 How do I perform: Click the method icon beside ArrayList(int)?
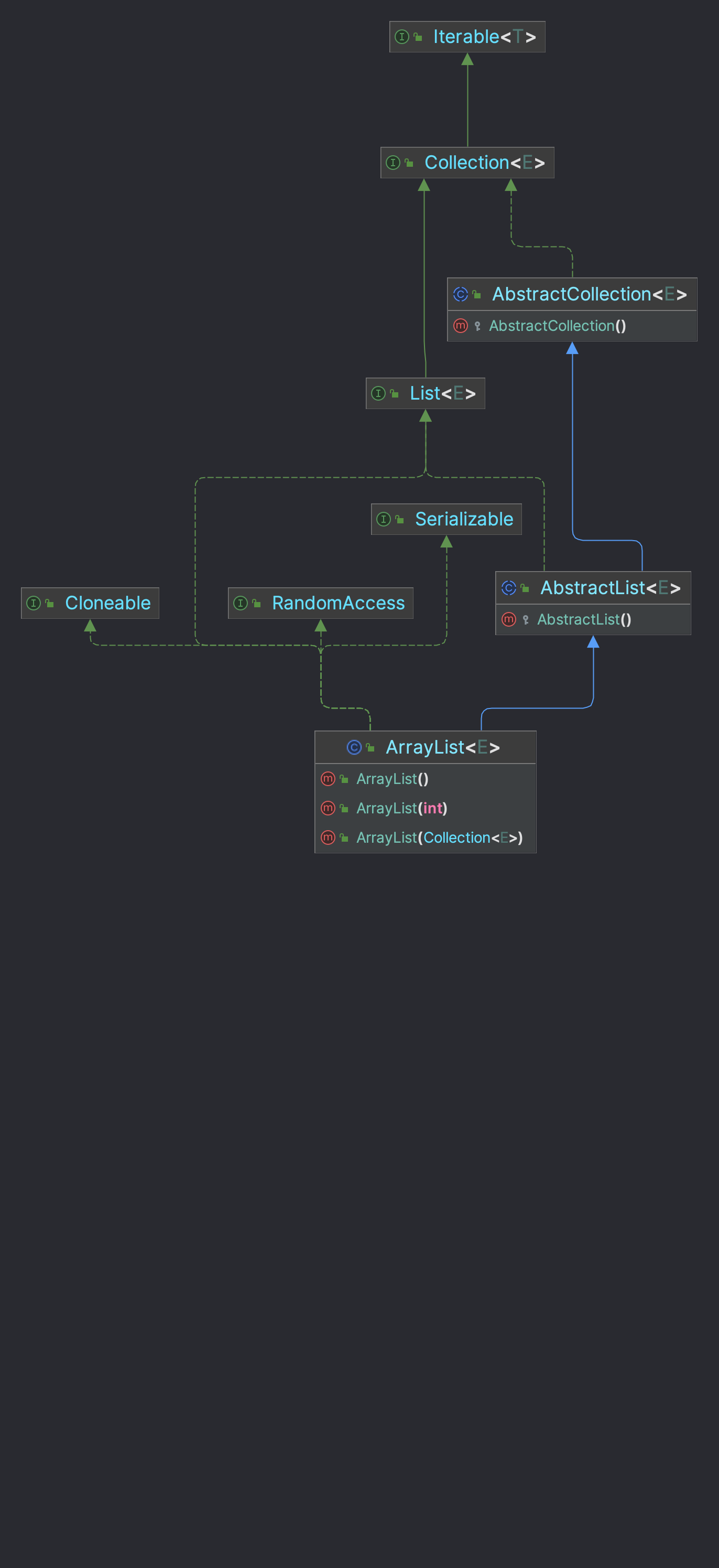(x=328, y=808)
